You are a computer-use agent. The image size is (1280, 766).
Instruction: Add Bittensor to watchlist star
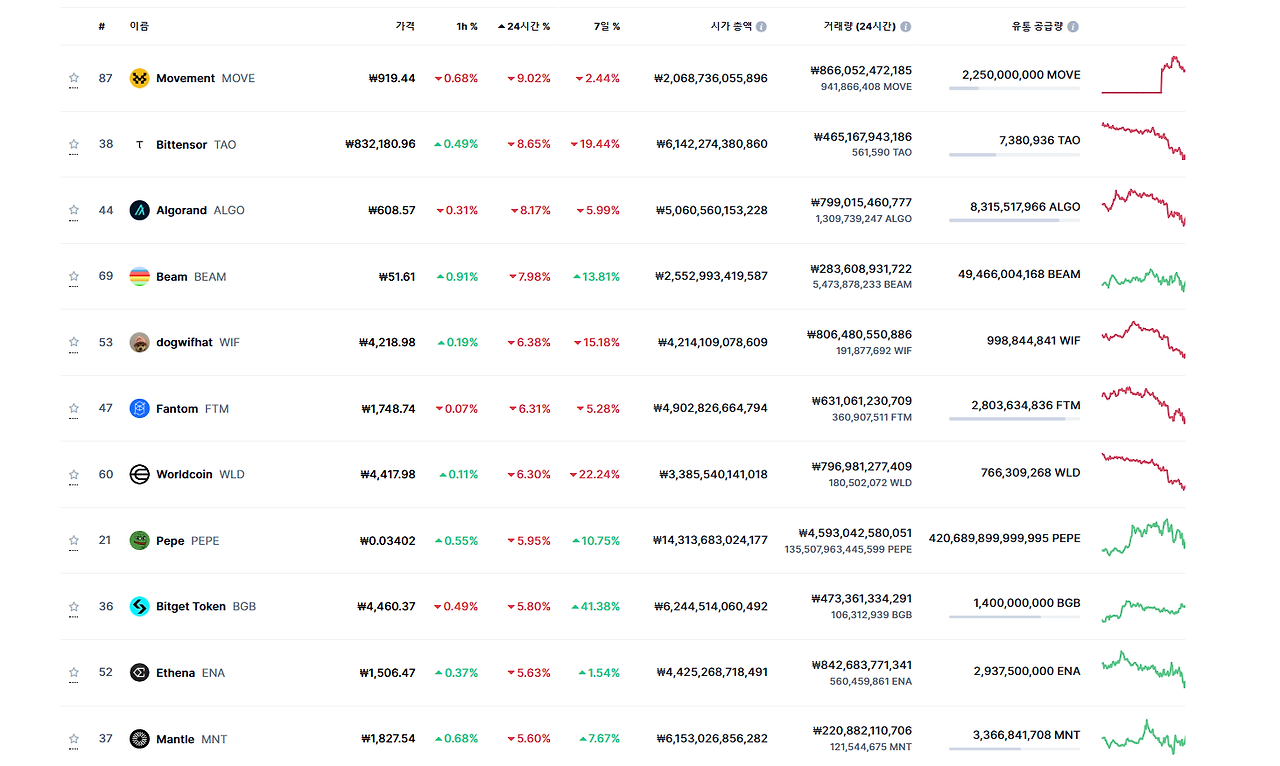point(73,143)
